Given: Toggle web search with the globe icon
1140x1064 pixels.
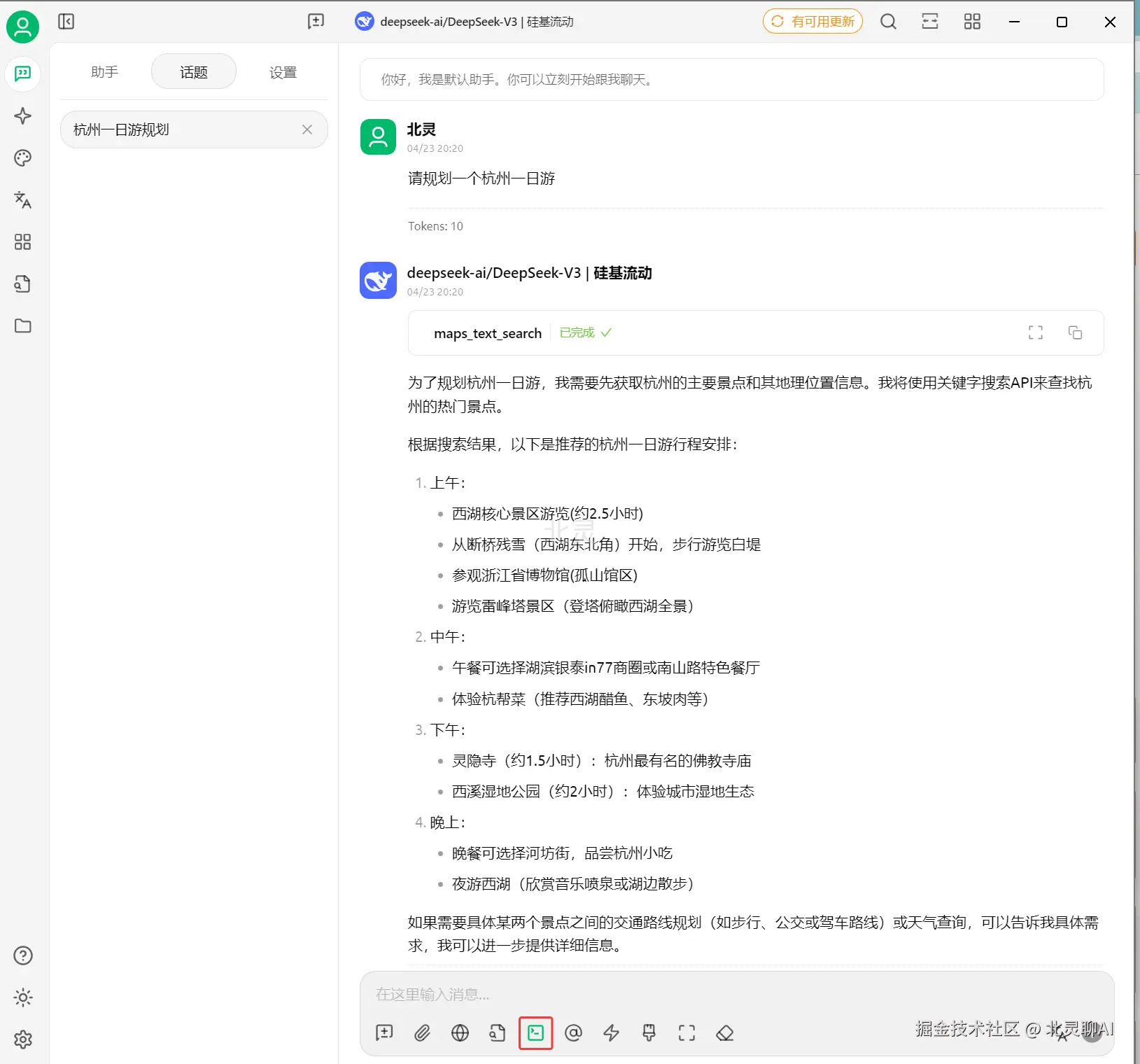Looking at the screenshot, I should 460,1032.
